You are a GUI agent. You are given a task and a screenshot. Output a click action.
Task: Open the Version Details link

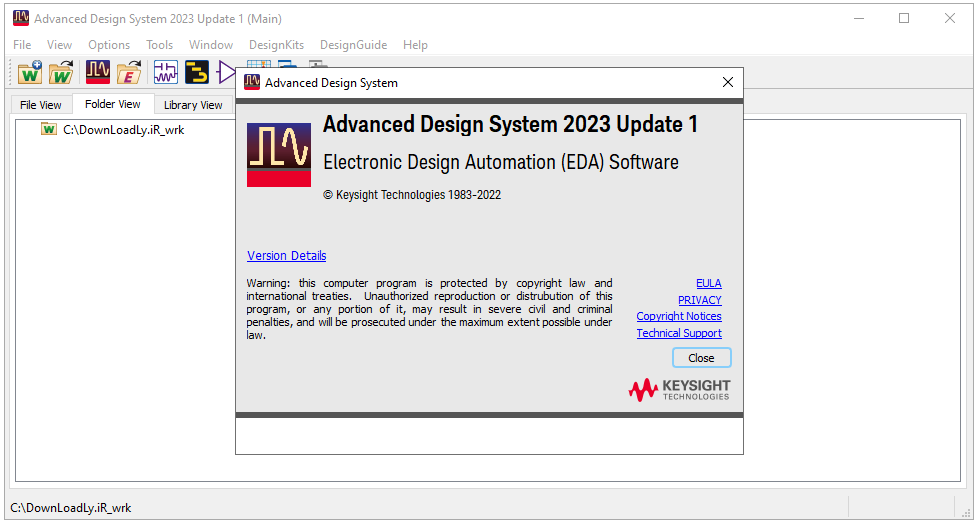(286, 256)
